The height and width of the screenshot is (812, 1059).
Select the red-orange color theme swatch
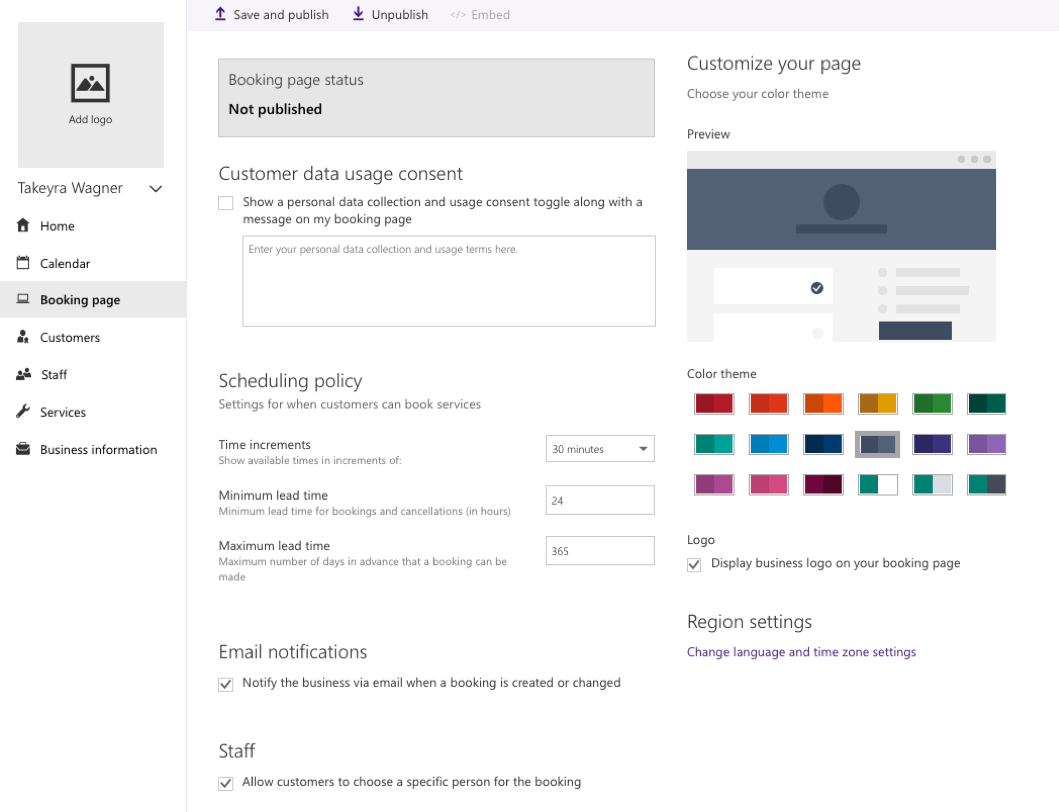coord(769,403)
